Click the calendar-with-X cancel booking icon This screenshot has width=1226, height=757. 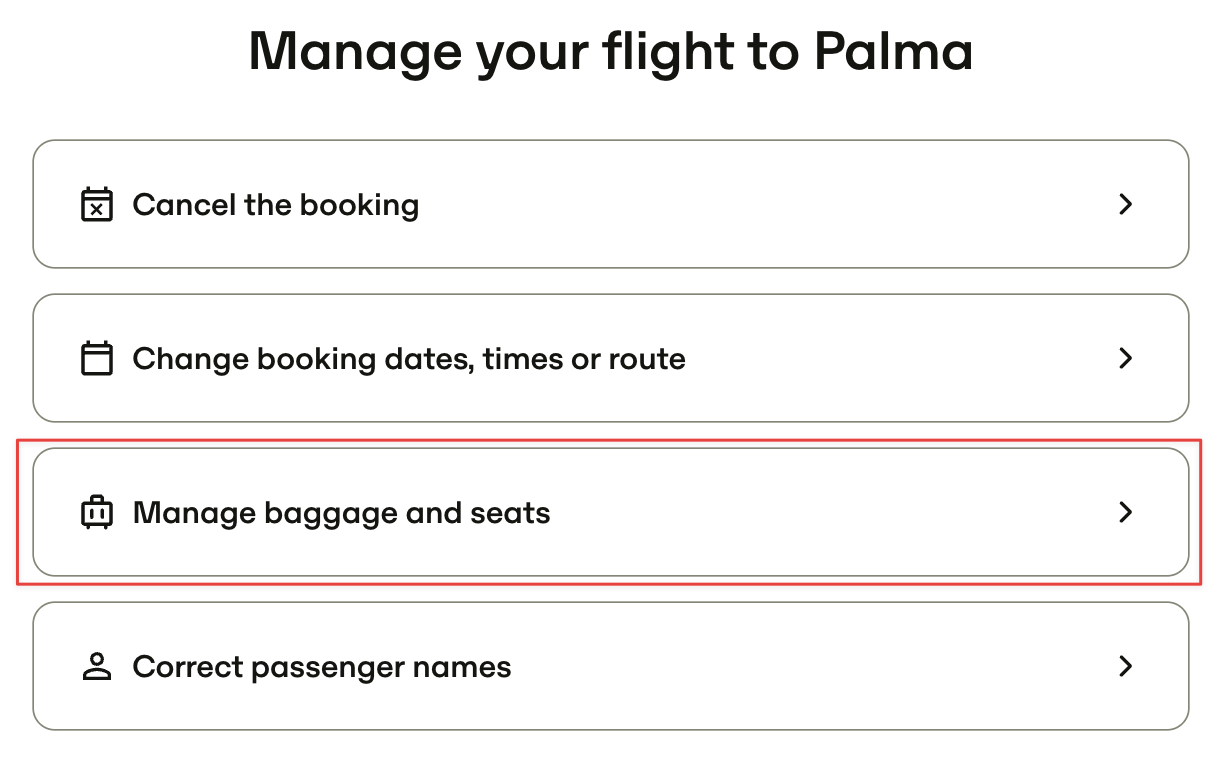tap(97, 204)
